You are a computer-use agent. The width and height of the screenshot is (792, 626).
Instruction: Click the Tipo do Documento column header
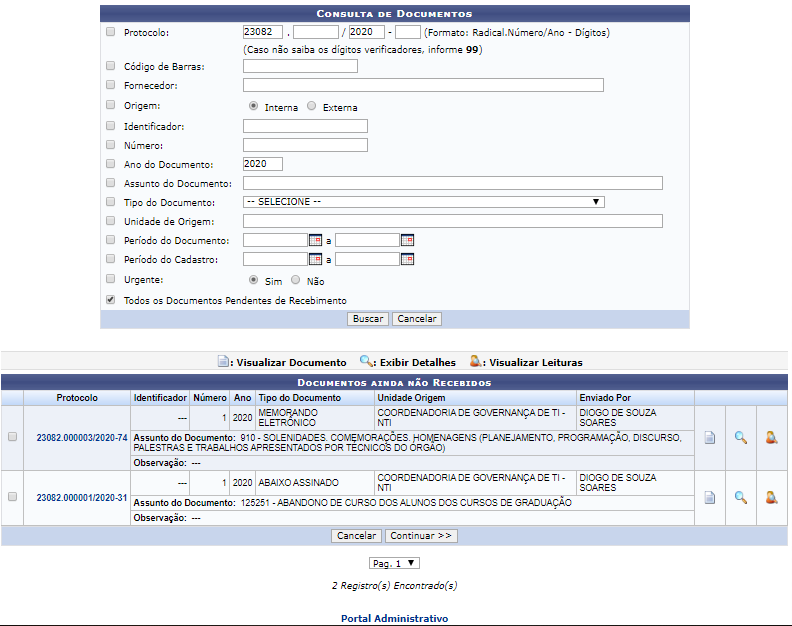click(315, 398)
